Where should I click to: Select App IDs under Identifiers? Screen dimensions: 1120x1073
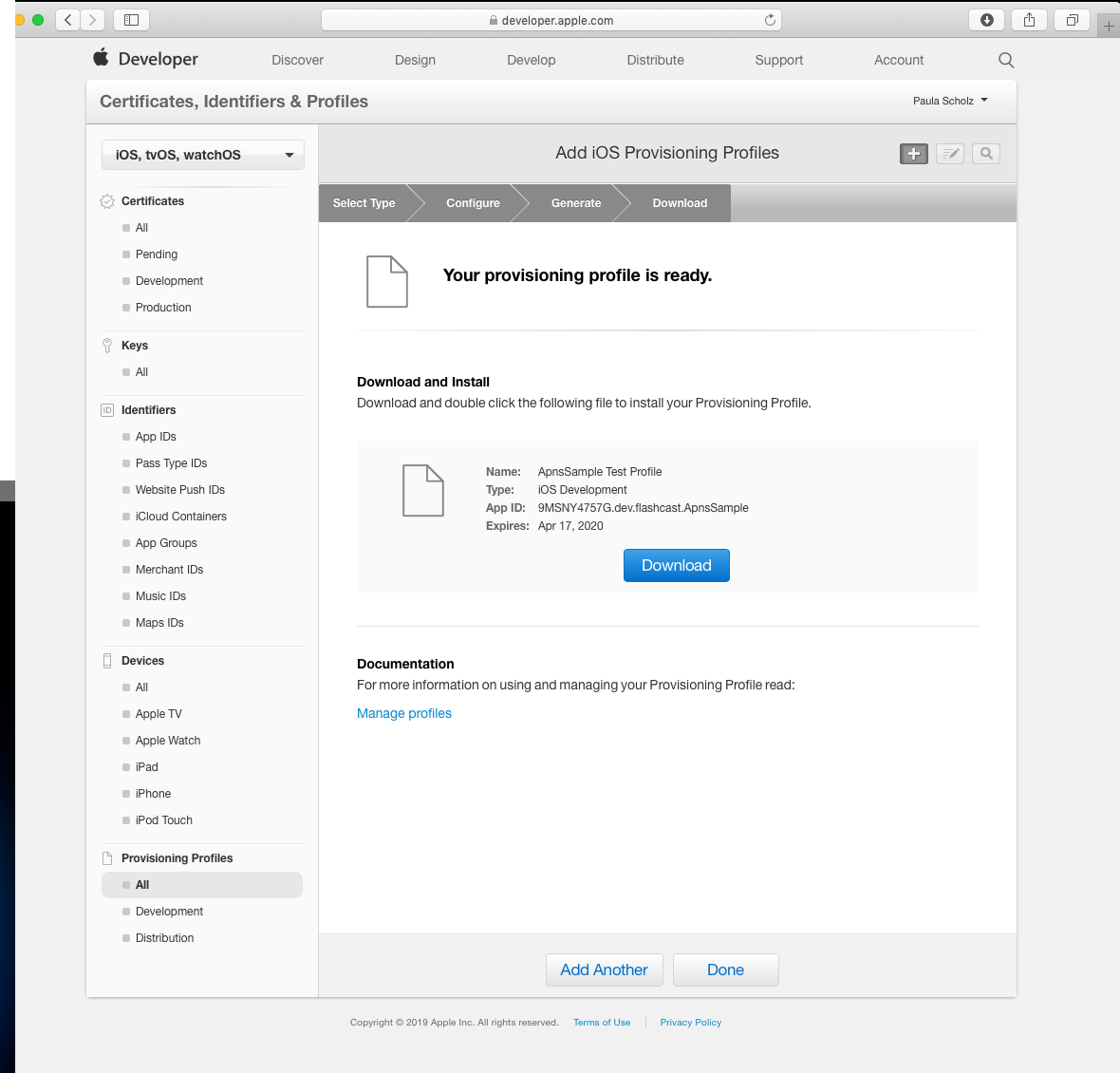(156, 437)
